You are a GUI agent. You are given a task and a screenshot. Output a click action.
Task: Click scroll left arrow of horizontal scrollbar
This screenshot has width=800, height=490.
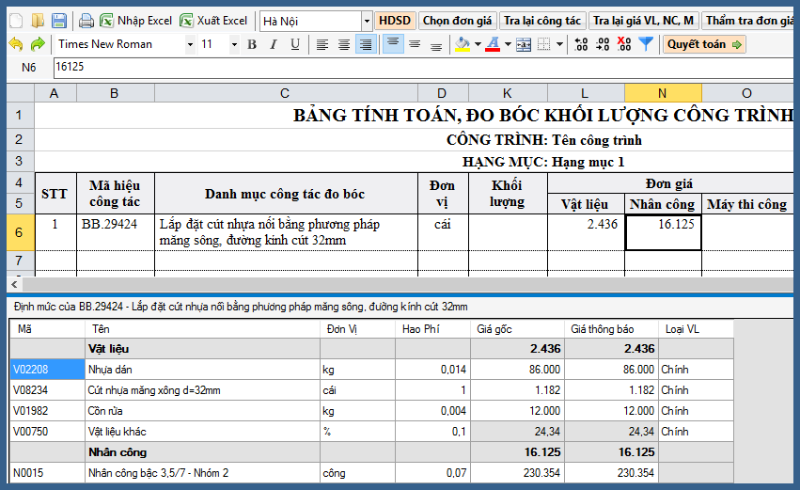pyautogui.click(x=14, y=284)
